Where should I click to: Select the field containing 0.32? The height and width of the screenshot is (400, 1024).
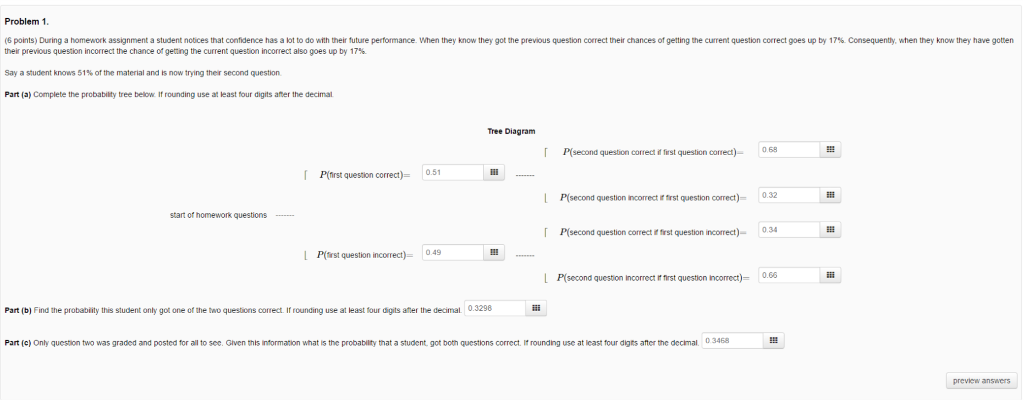pos(790,195)
